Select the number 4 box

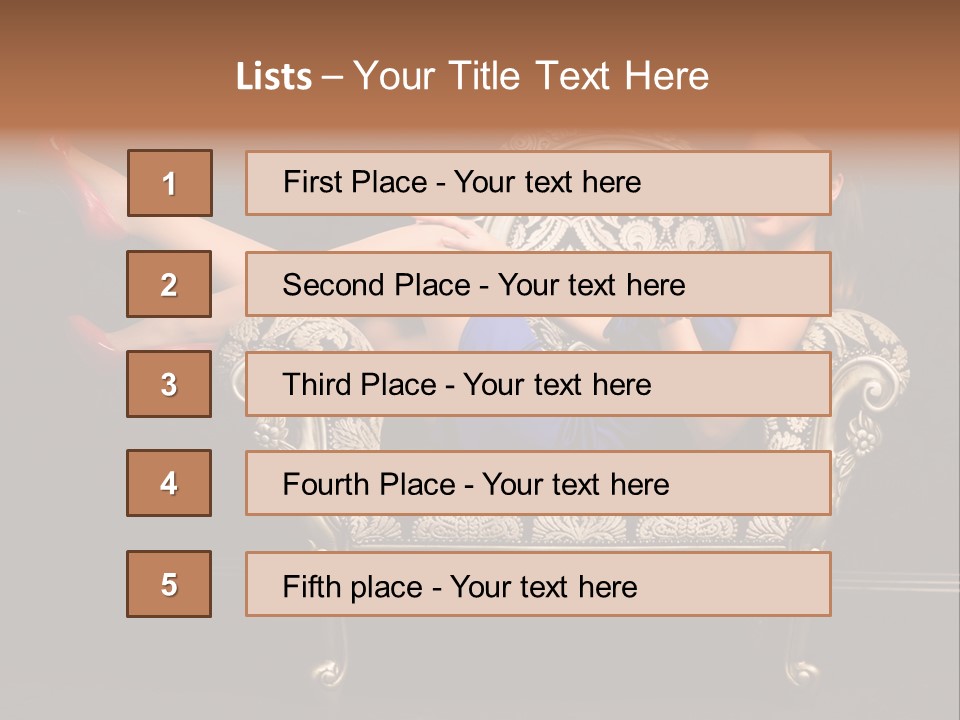pyautogui.click(x=169, y=483)
